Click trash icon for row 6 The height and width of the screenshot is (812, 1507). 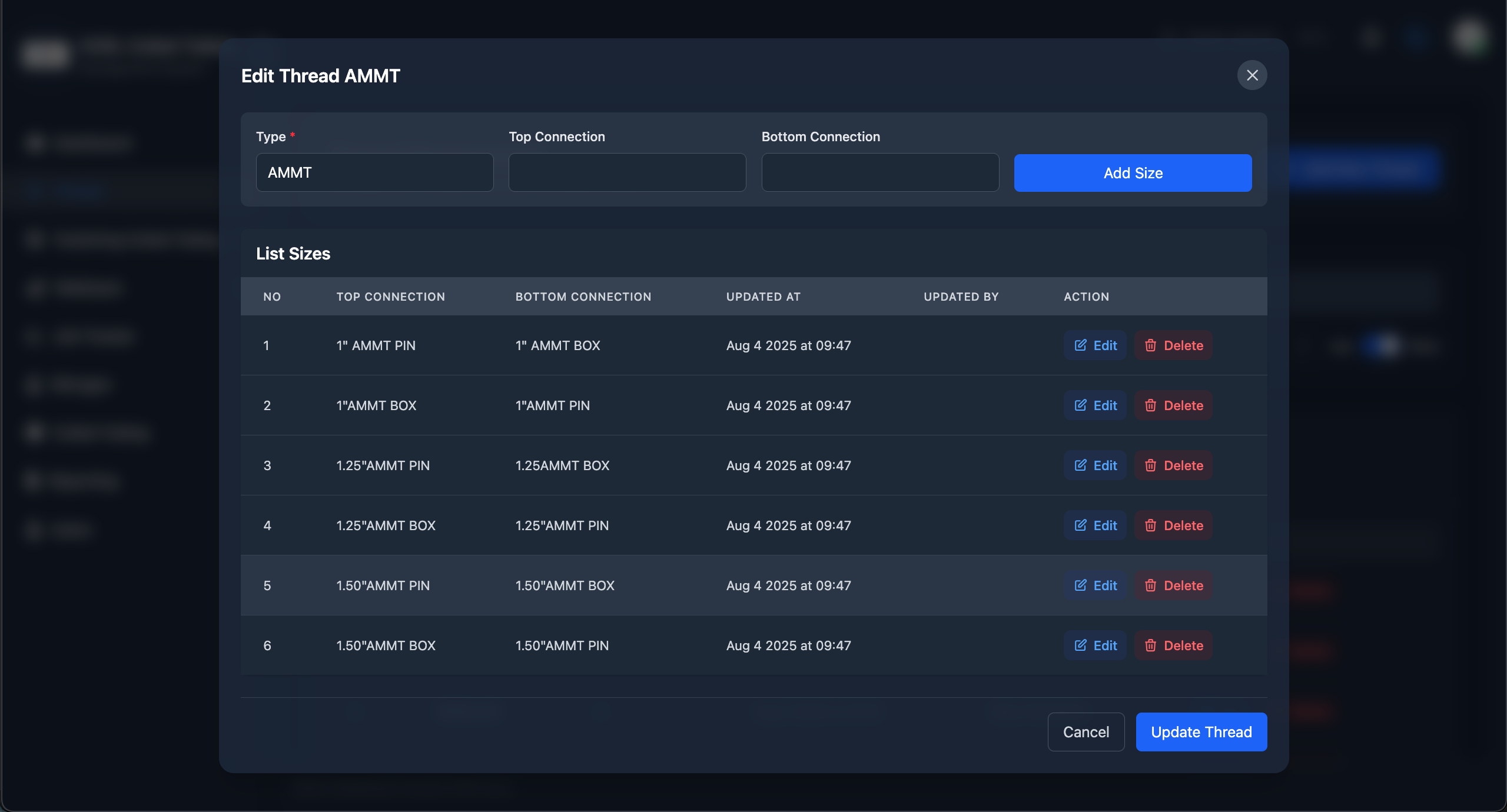(1150, 645)
